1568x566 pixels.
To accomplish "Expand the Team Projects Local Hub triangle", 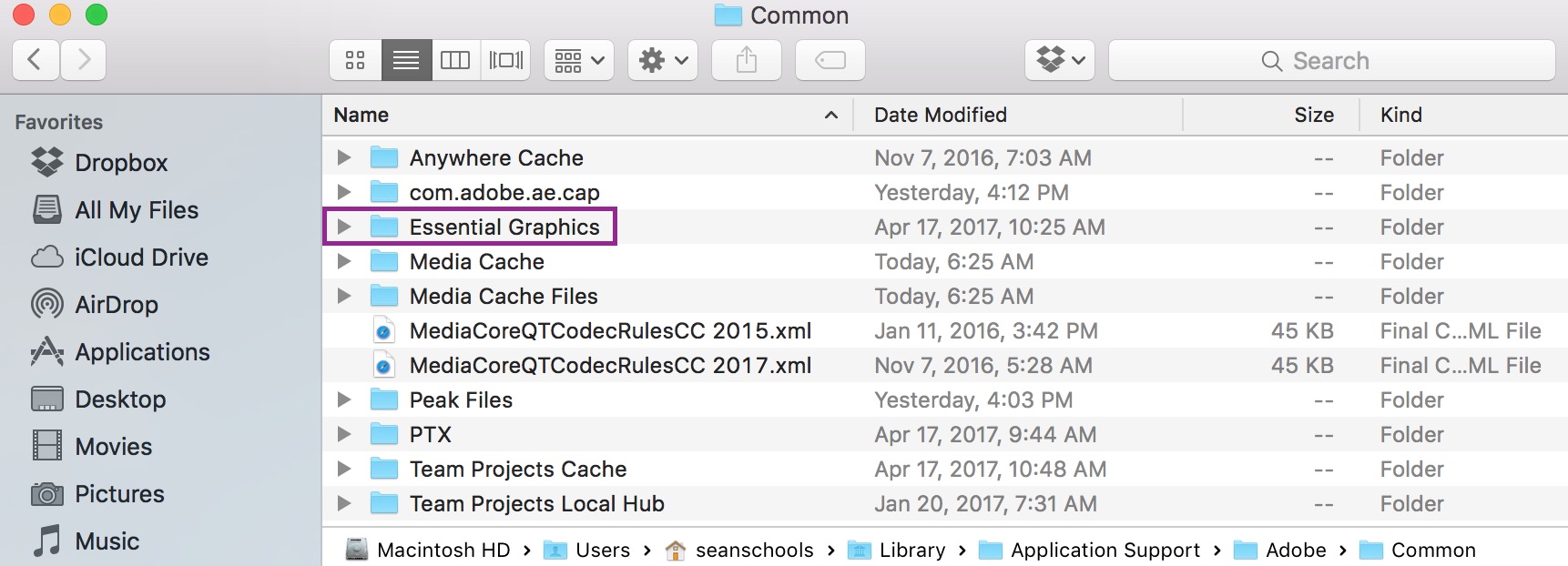I will pyautogui.click(x=344, y=503).
